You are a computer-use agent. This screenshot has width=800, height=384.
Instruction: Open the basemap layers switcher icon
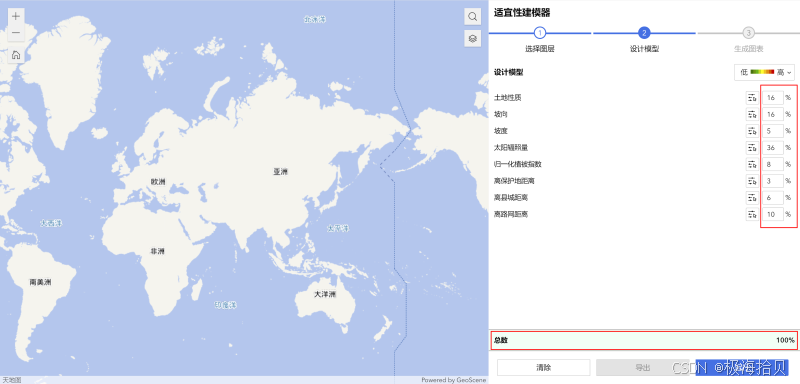point(472,38)
